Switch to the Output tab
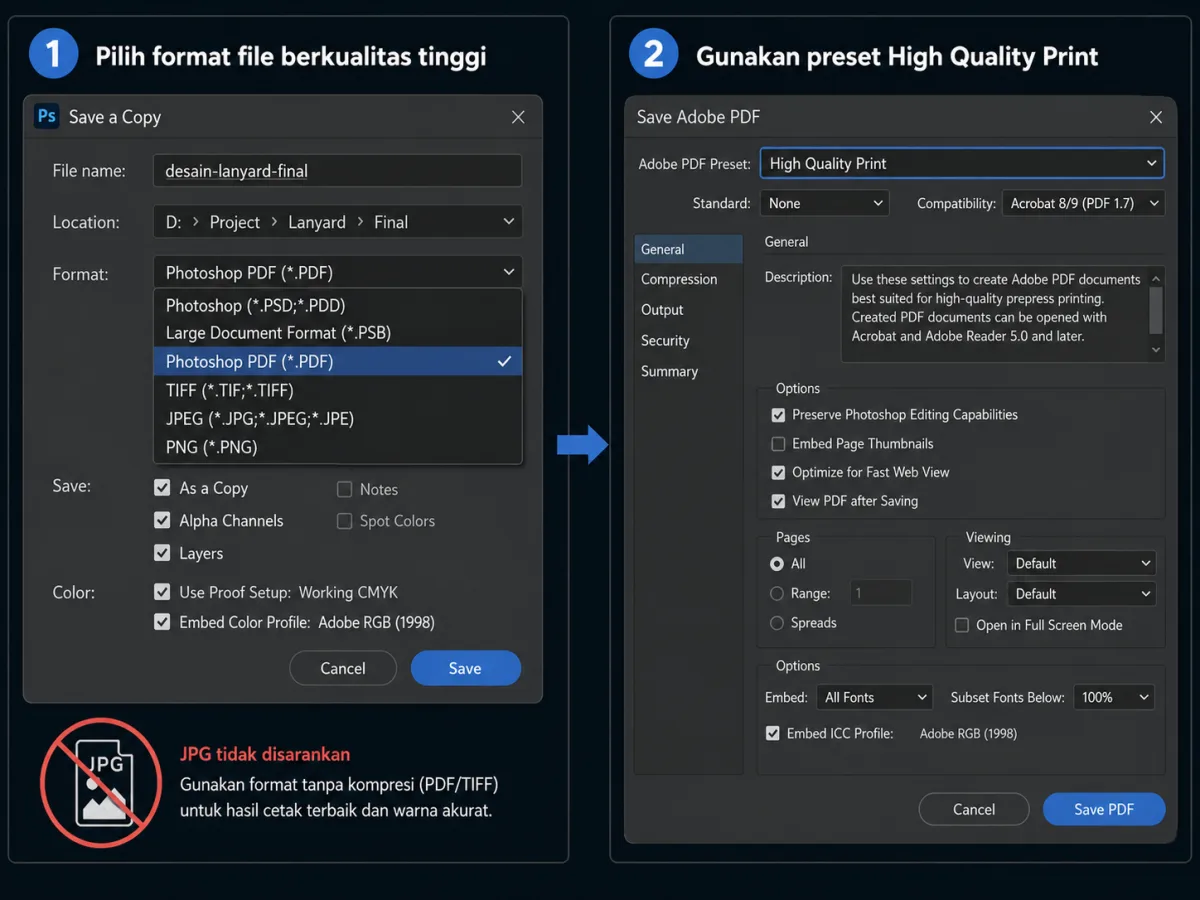This screenshot has width=1200, height=900. [689, 310]
